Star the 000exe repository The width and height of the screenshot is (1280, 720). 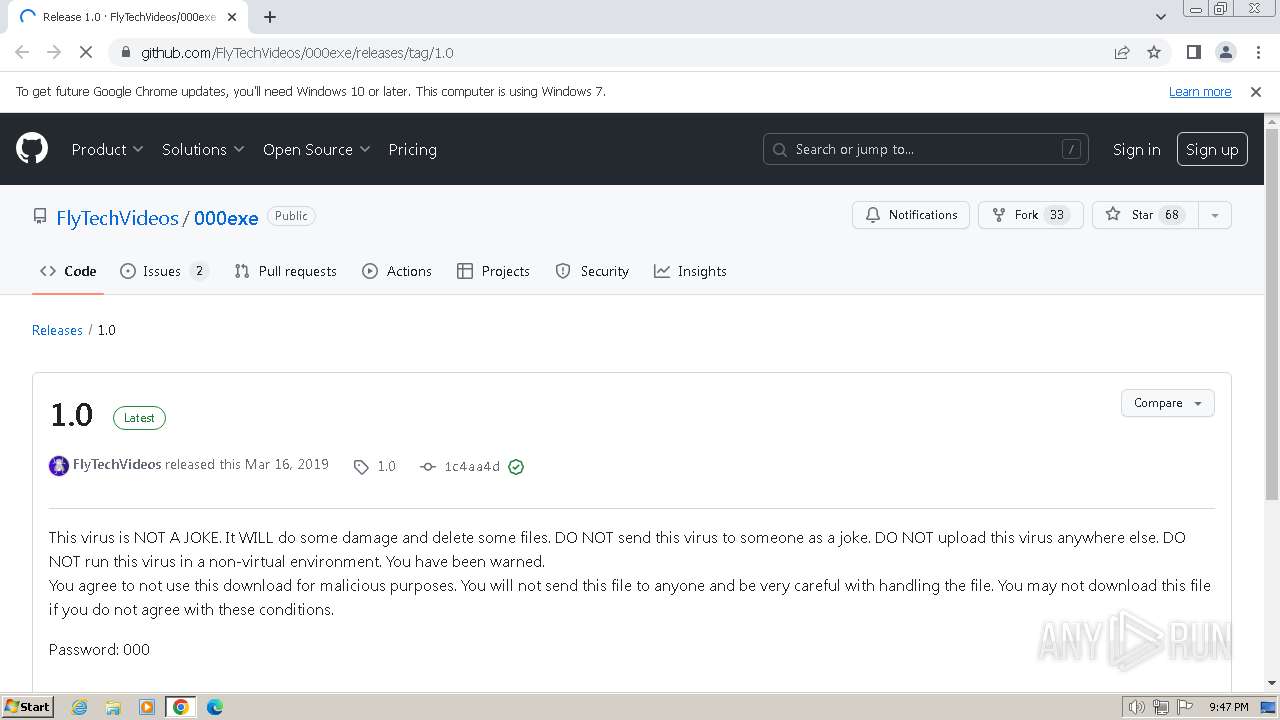[x=1145, y=215]
